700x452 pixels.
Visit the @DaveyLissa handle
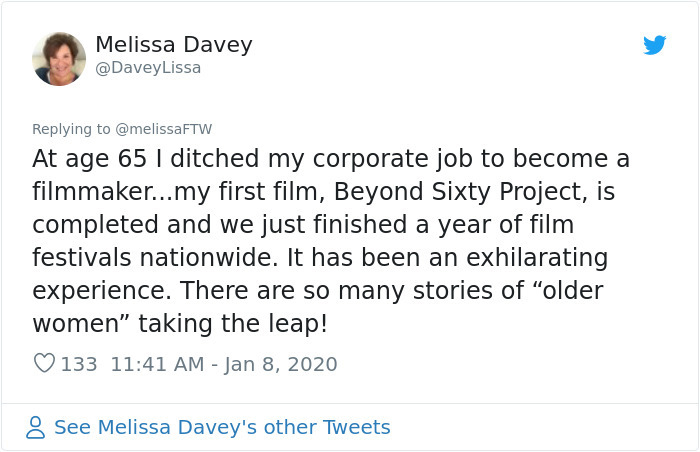point(148,68)
